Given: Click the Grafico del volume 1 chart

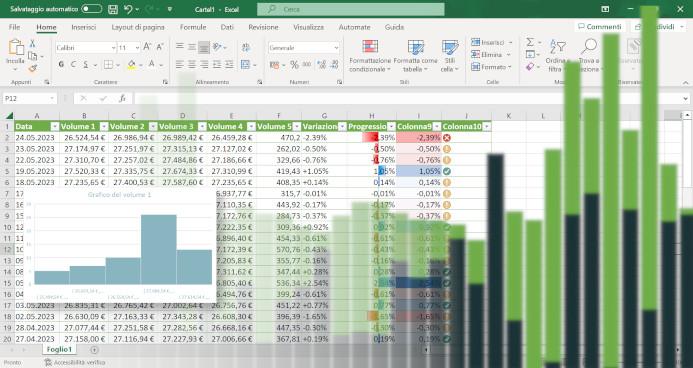Looking at the screenshot, I should tap(119, 245).
